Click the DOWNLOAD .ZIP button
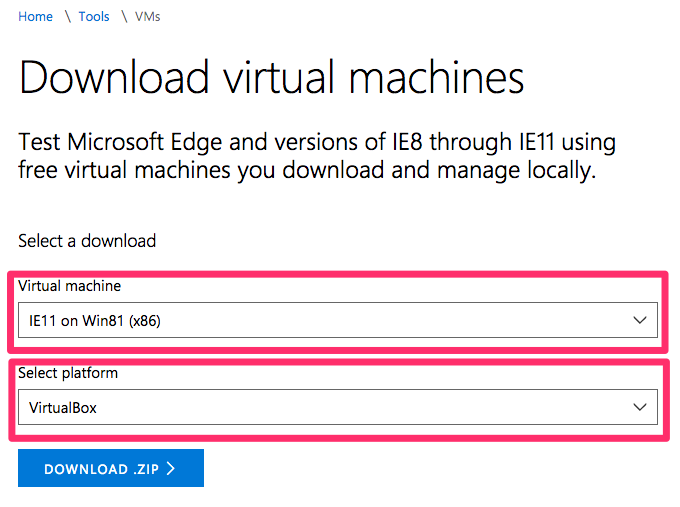Screen dimensions: 680x507 [x=111, y=468]
